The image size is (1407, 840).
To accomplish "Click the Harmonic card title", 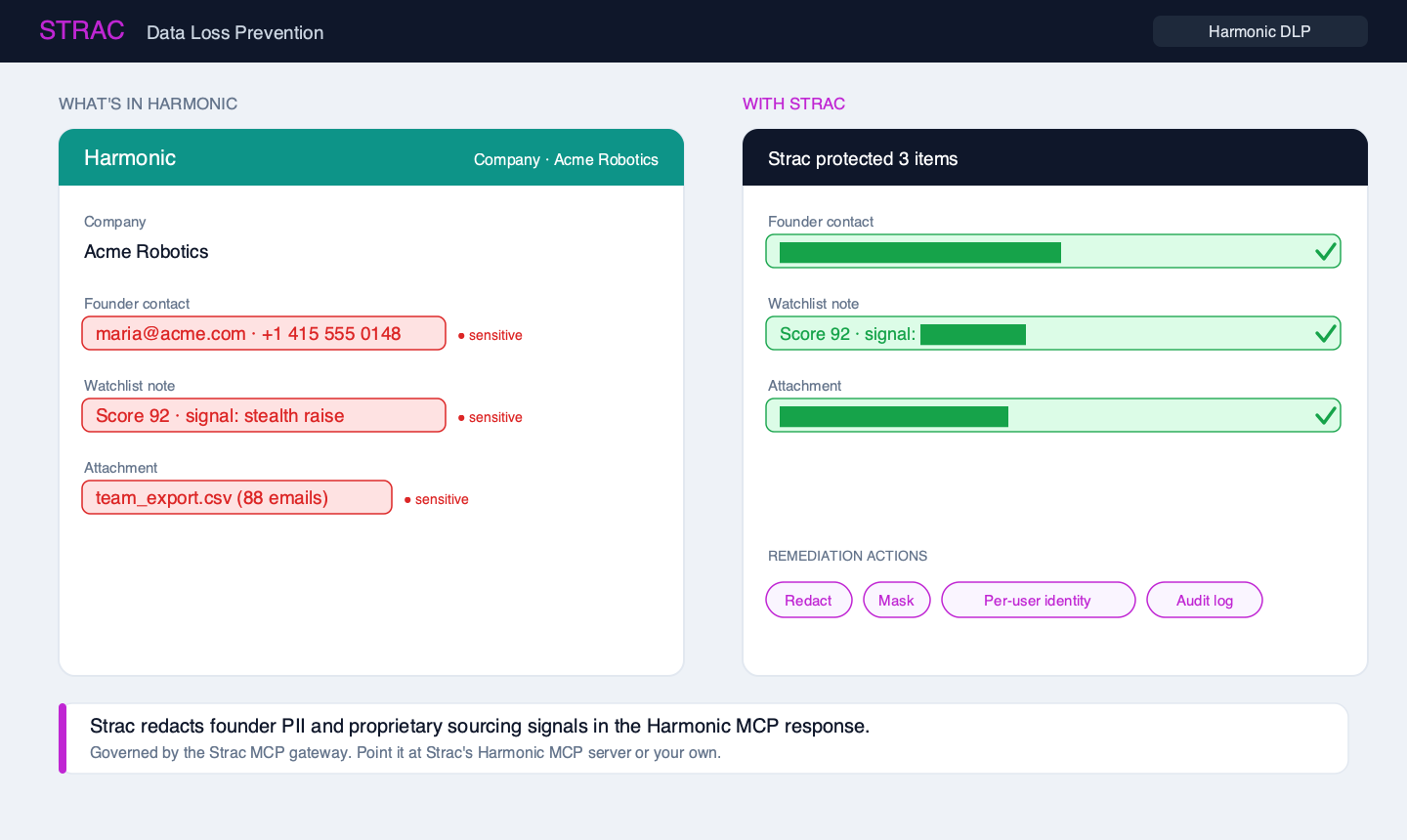I will click(x=130, y=158).
